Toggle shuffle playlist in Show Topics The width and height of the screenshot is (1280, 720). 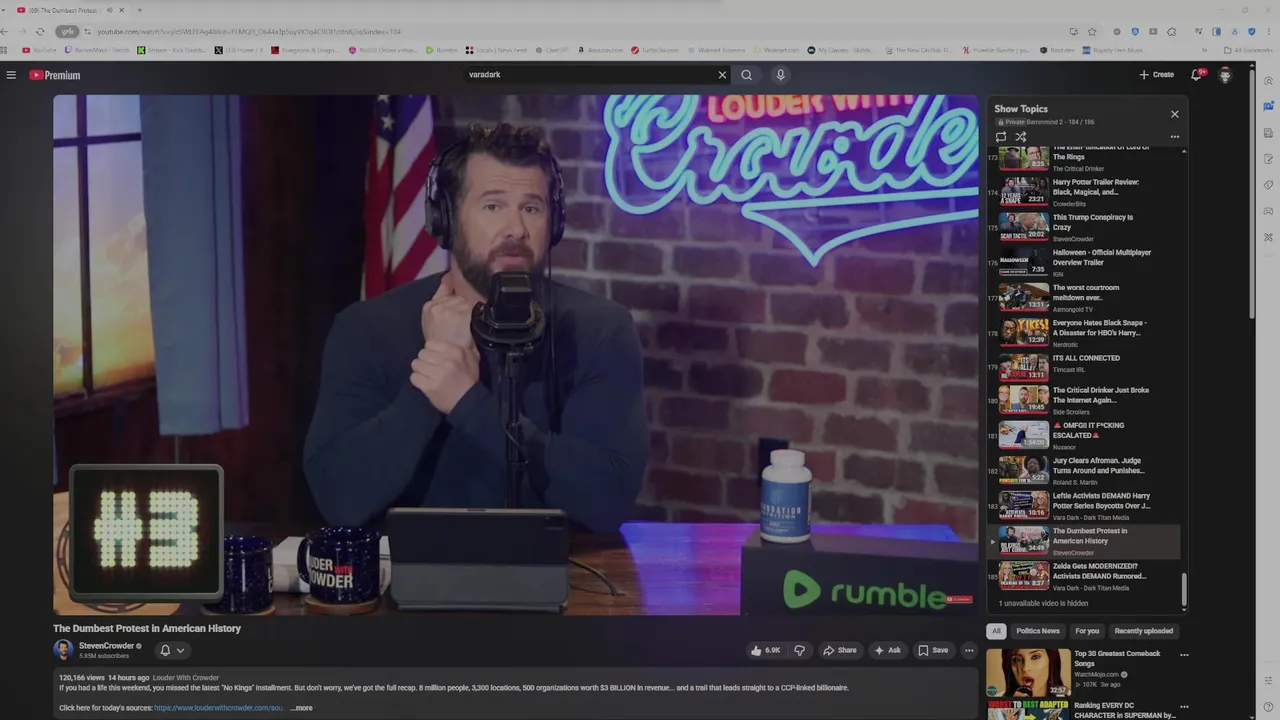click(x=1021, y=137)
